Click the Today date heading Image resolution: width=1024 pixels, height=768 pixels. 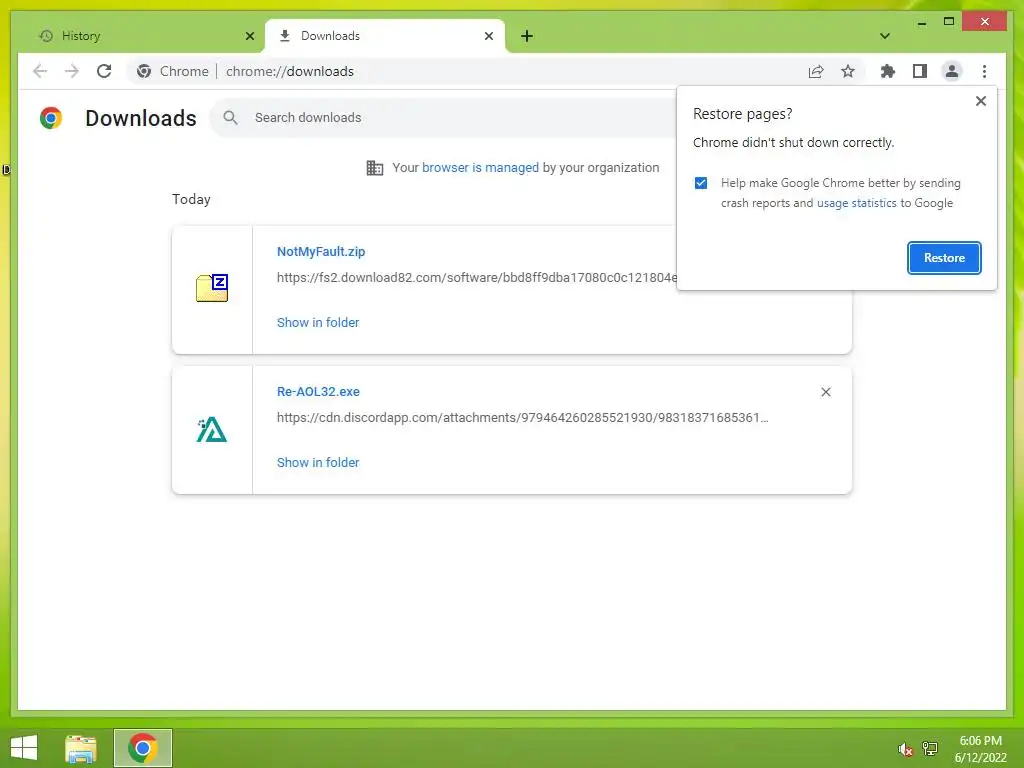191,199
